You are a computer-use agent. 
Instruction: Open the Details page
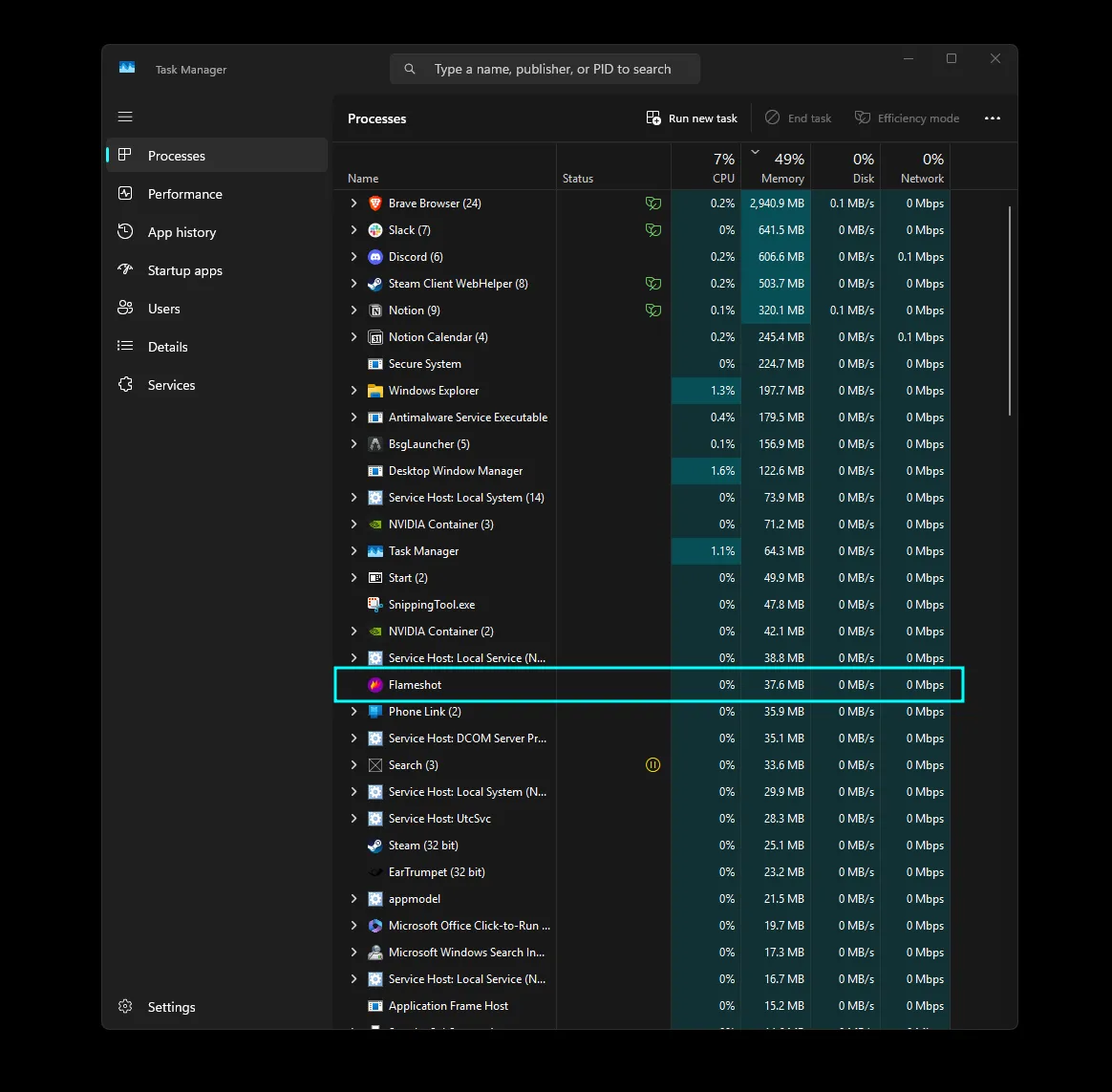tap(217, 347)
